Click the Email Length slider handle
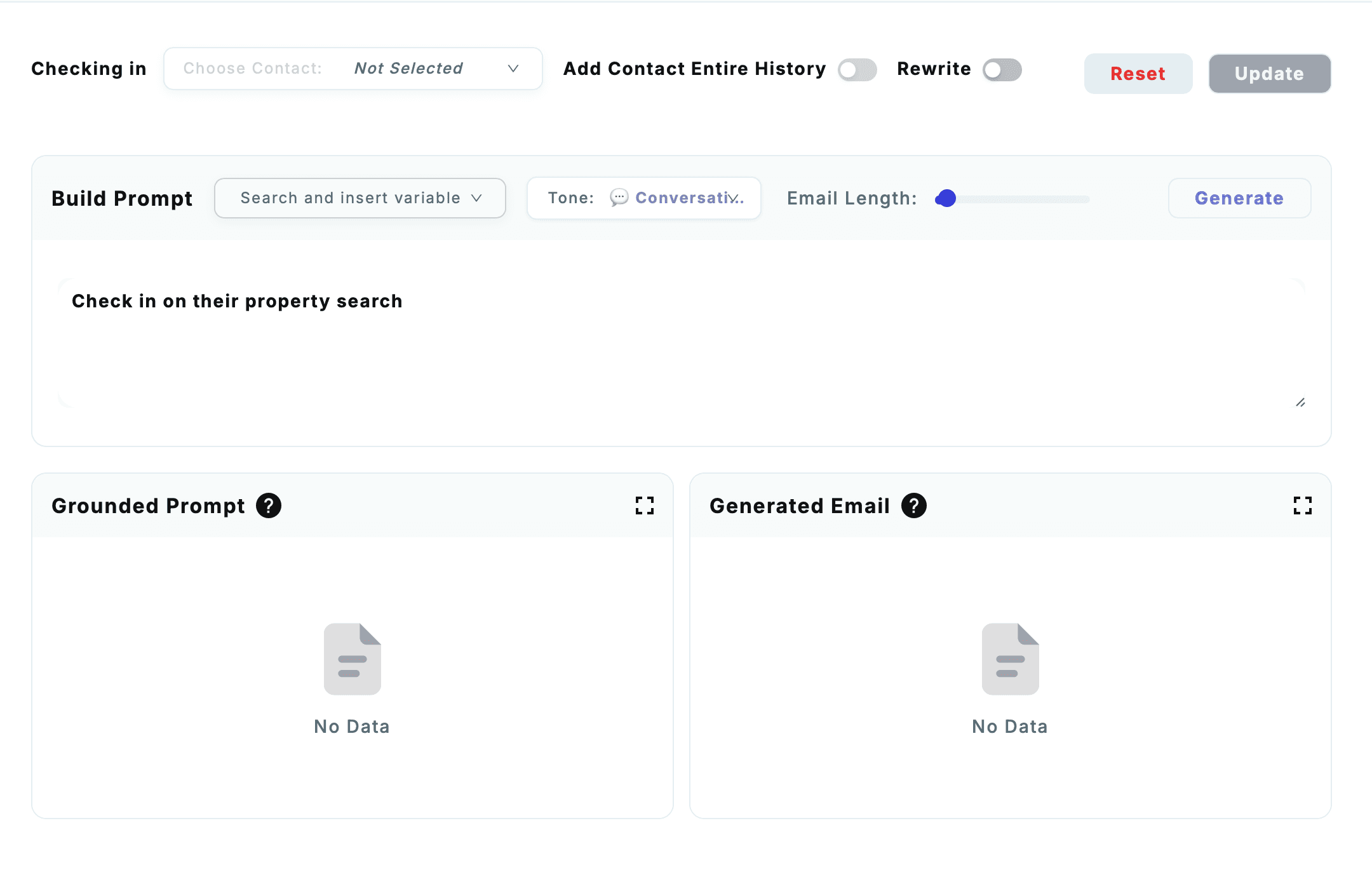Screen dimensions: 1372x870 pyautogui.click(x=946, y=199)
